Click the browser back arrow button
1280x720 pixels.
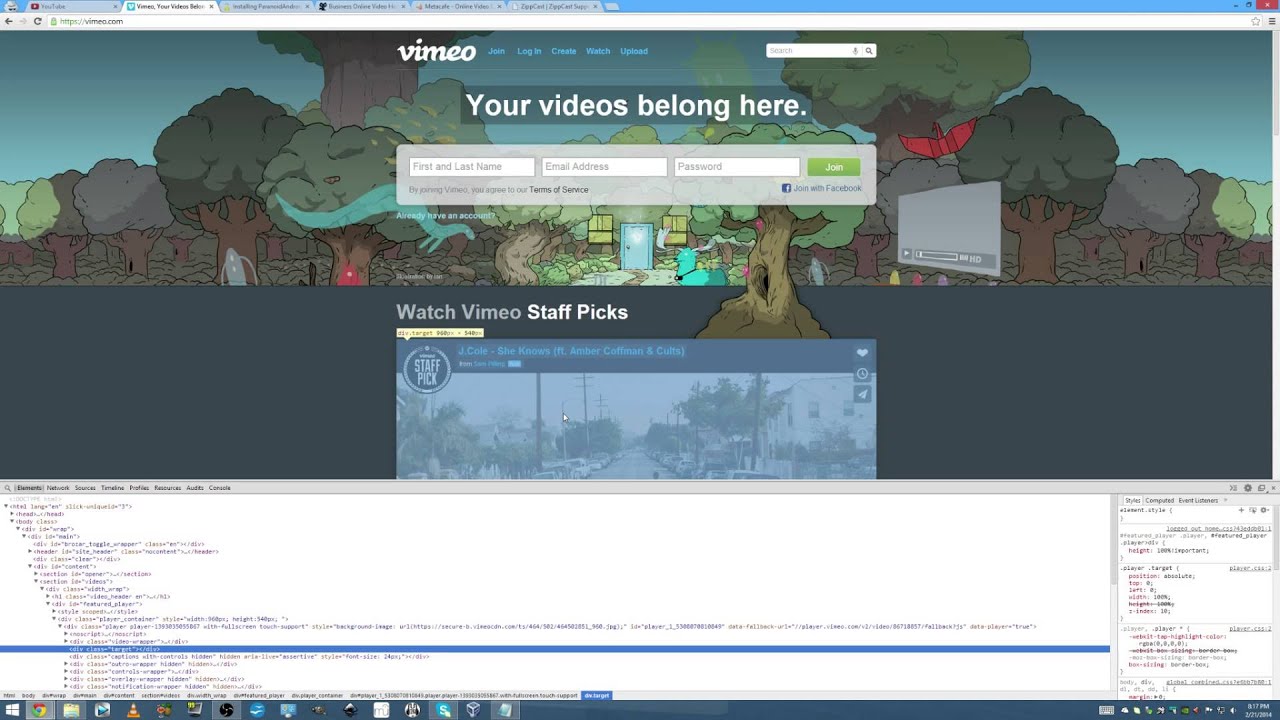(10, 21)
